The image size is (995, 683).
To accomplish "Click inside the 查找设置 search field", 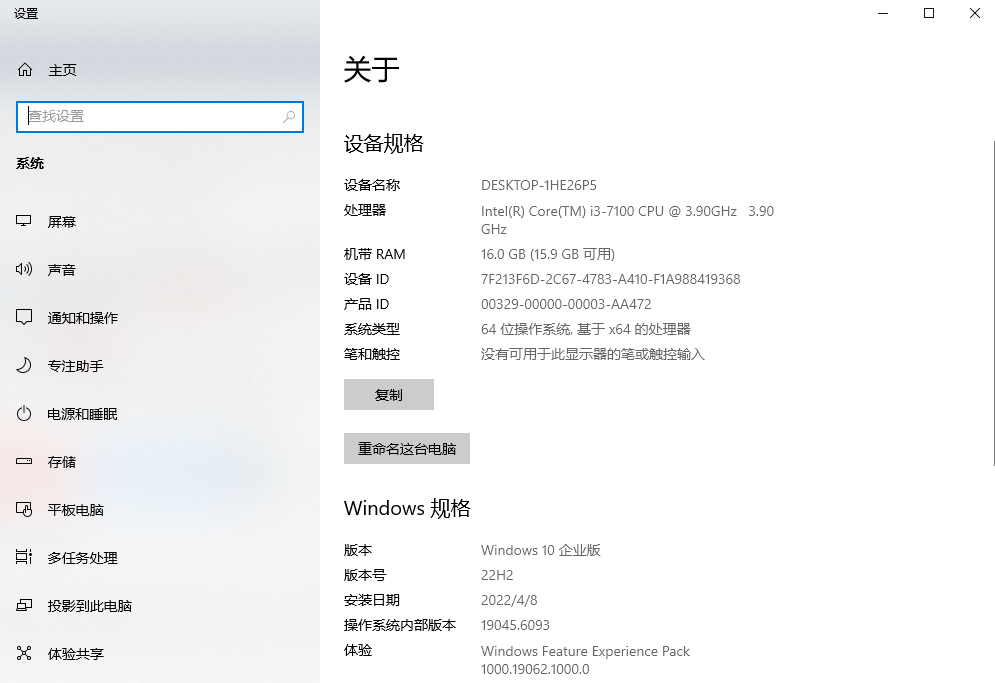I will pos(150,117).
